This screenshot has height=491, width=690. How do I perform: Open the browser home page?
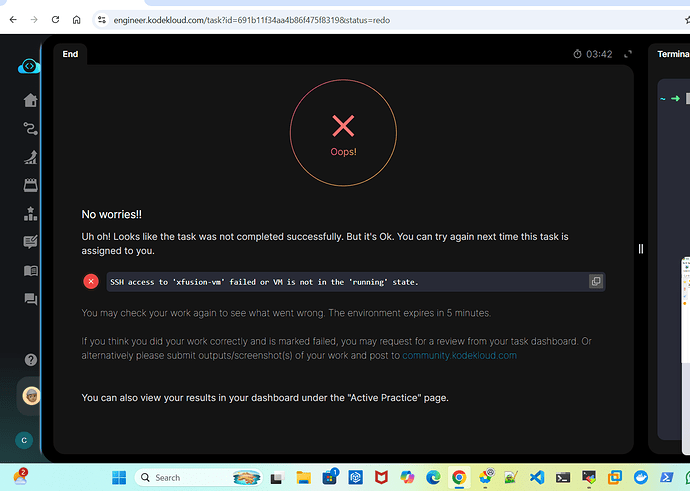tap(77, 20)
